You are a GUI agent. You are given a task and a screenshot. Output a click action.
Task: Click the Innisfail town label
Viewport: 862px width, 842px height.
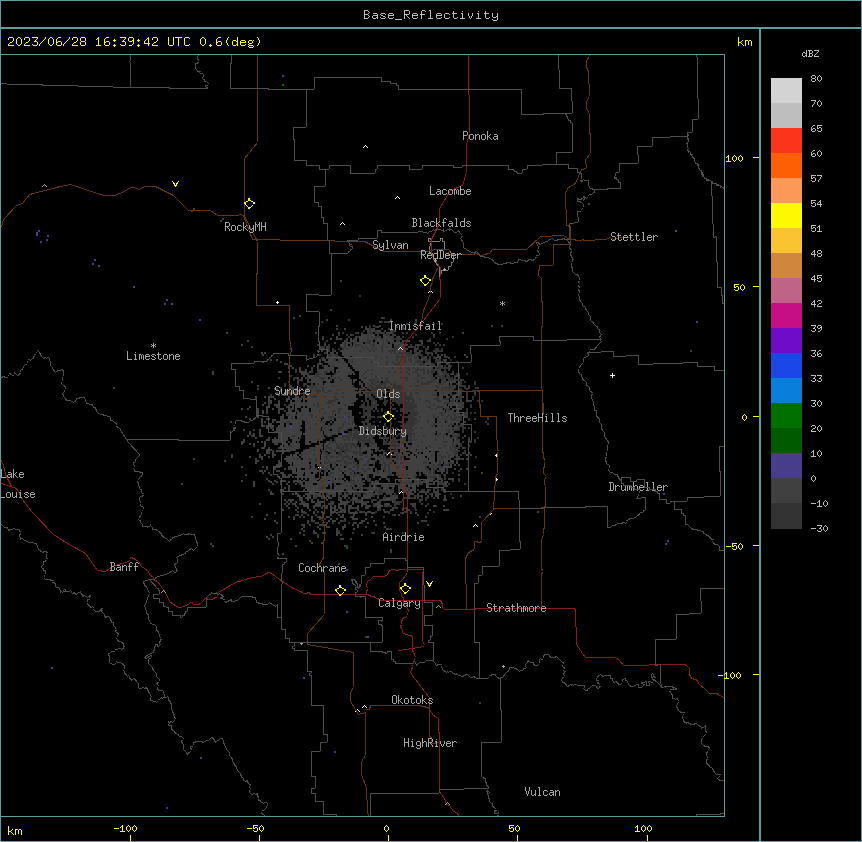point(415,326)
